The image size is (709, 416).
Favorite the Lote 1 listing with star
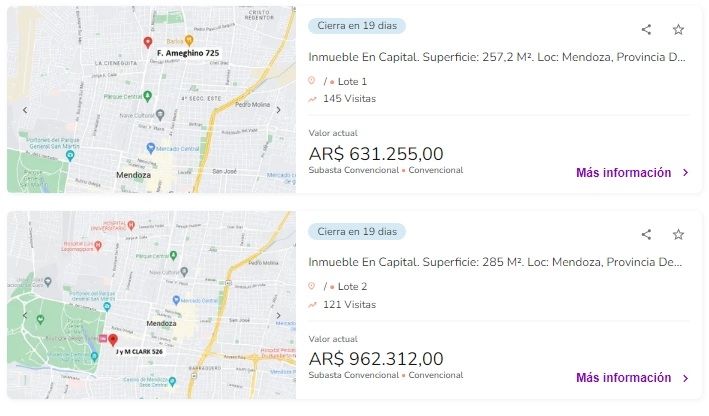tap(678, 30)
